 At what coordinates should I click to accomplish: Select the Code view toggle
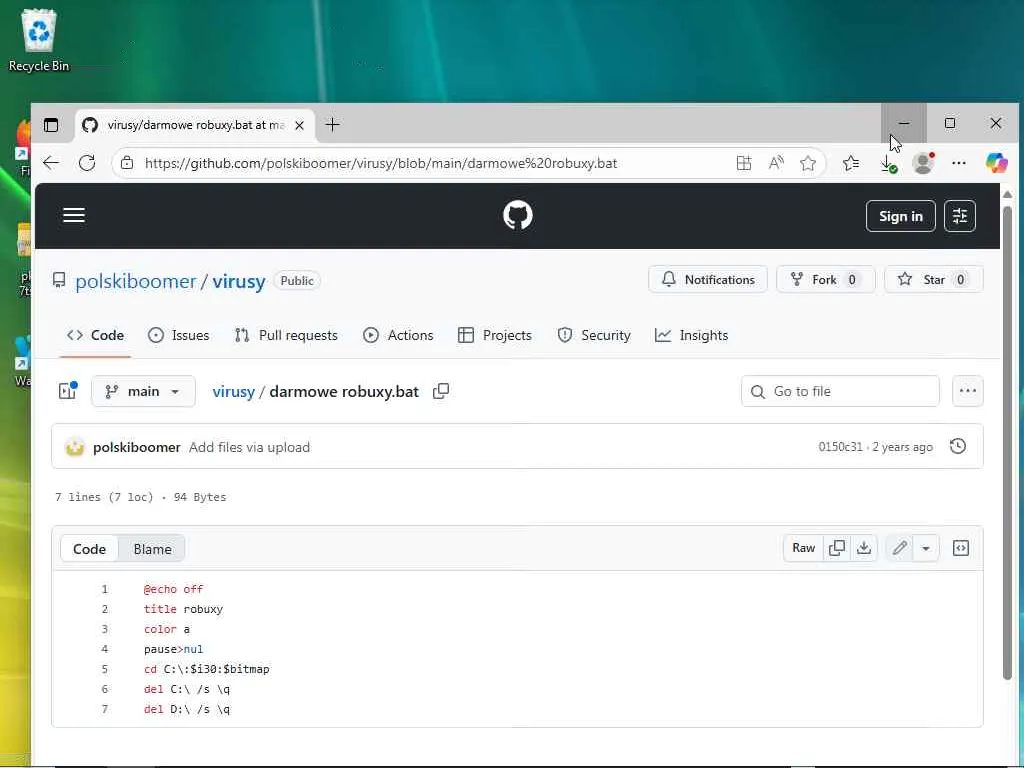pyautogui.click(x=89, y=549)
